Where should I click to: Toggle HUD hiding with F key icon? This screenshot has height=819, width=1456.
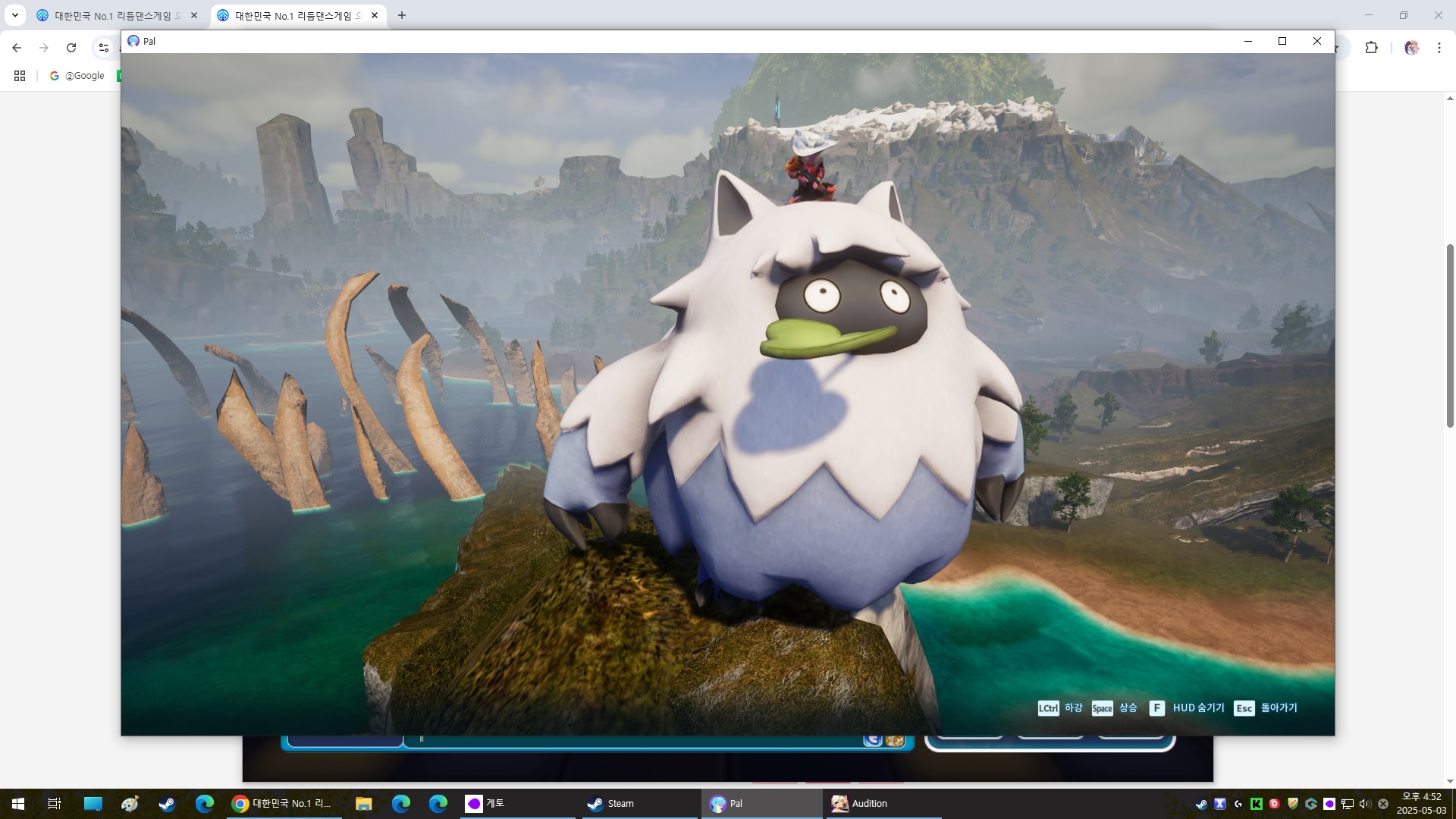click(1156, 708)
